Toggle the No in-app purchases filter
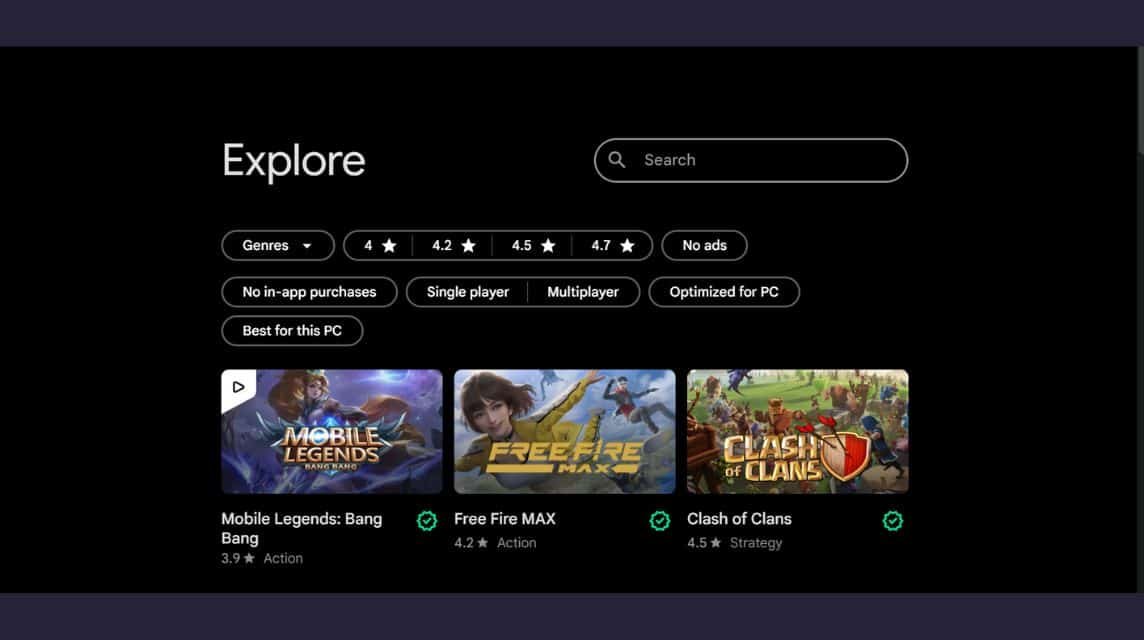The width and height of the screenshot is (1144, 640). 309,292
